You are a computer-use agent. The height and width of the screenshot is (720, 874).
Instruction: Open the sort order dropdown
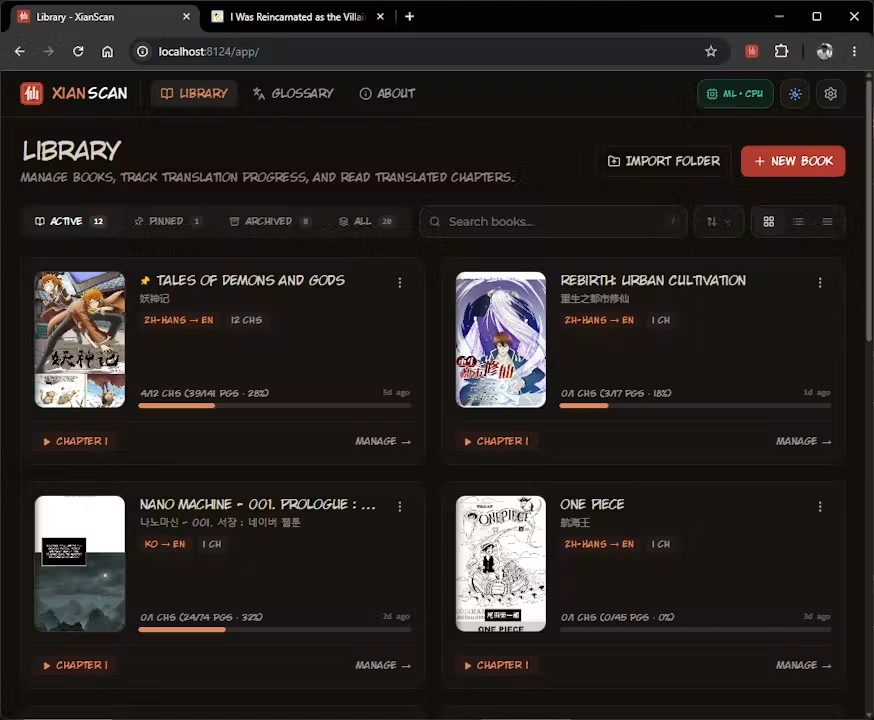[x=718, y=222]
